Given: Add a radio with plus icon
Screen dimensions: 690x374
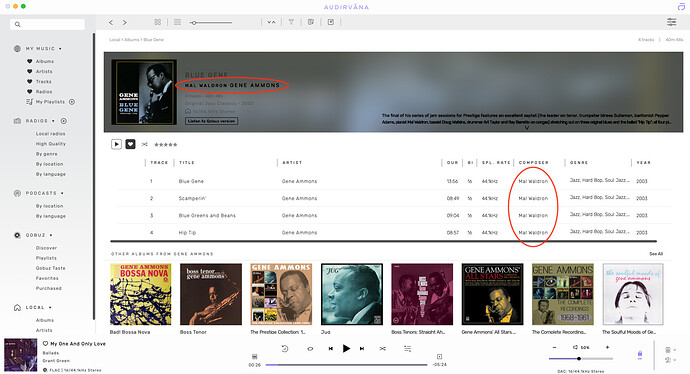Looking at the screenshot, I should pyautogui.click(x=63, y=121).
